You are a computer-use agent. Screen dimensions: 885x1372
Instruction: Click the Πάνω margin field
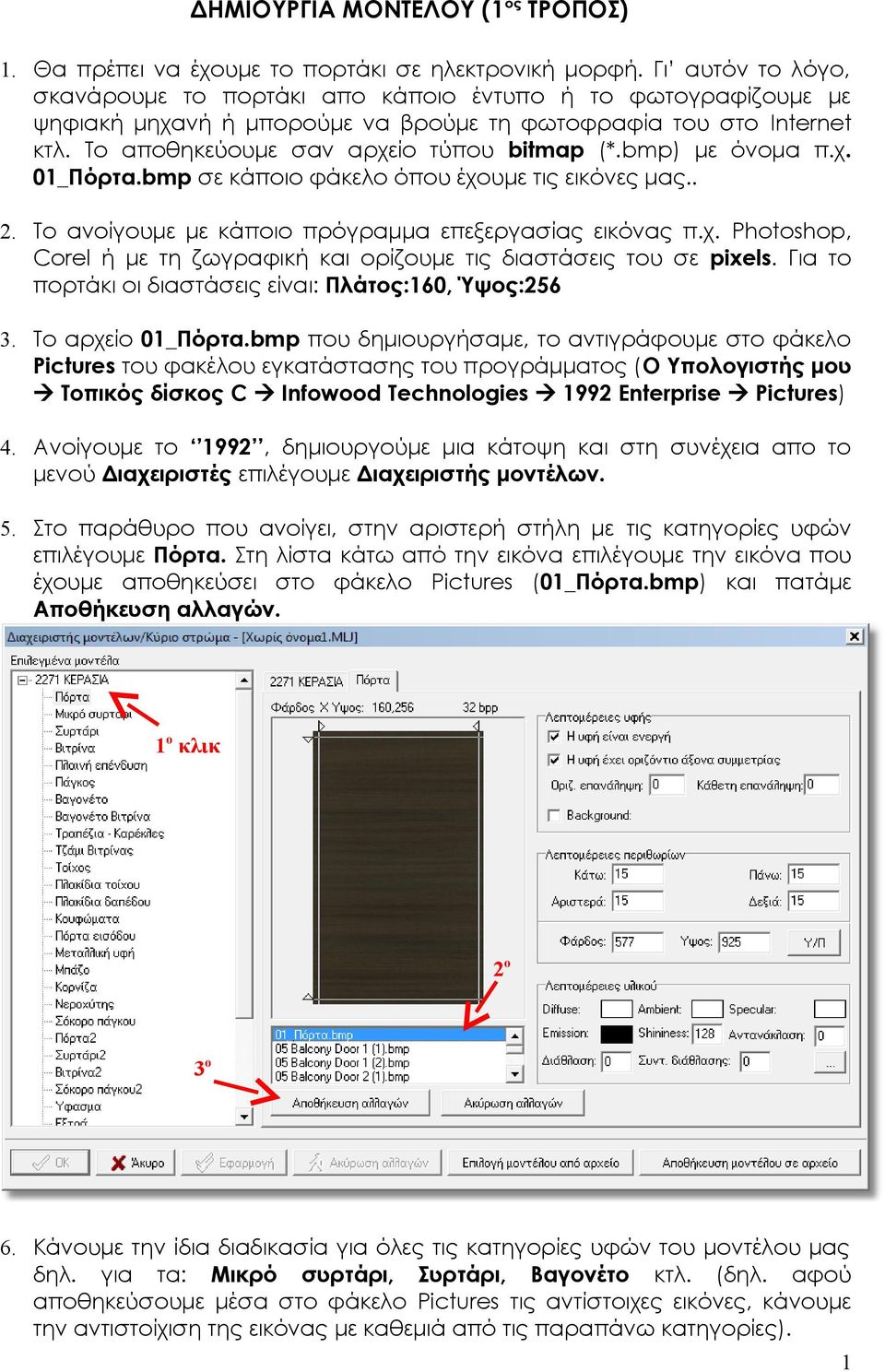click(813, 874)
